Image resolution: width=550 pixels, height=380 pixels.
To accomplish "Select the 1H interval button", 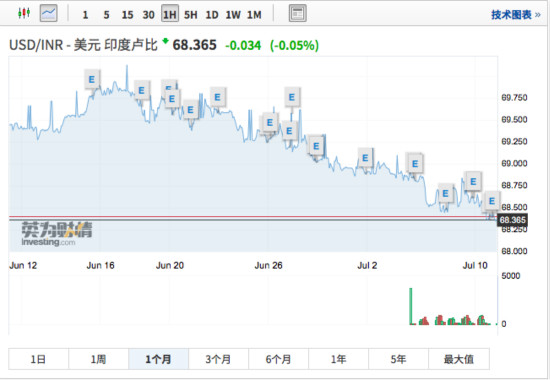I will point(170,14).
